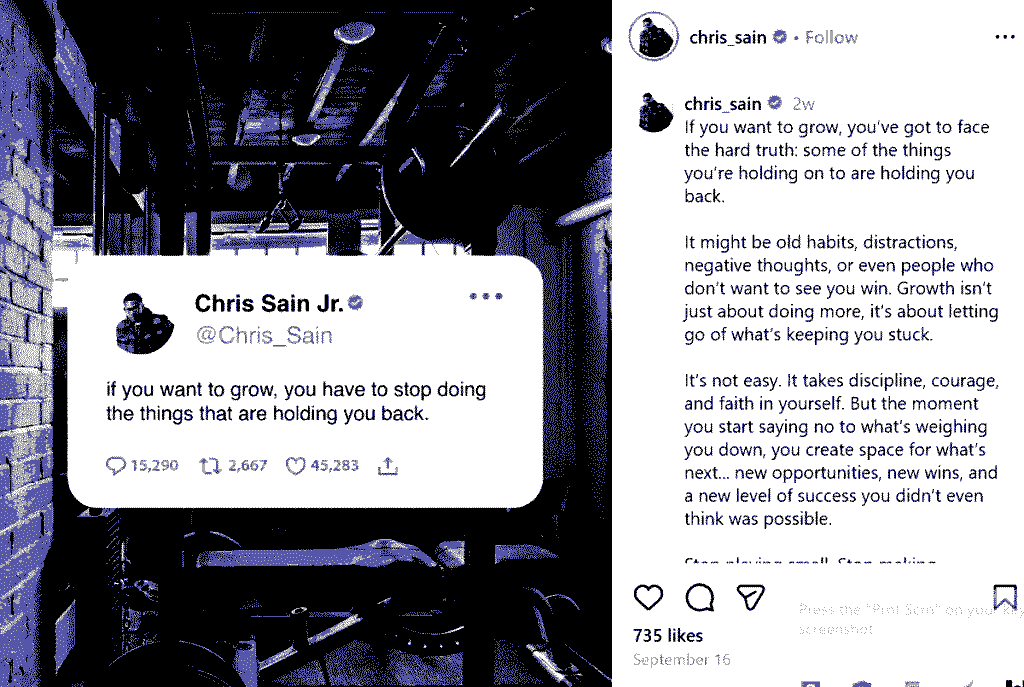Click the chris_sain username in header
This screenshot has height=687, width=1024.
click(728, 38)
